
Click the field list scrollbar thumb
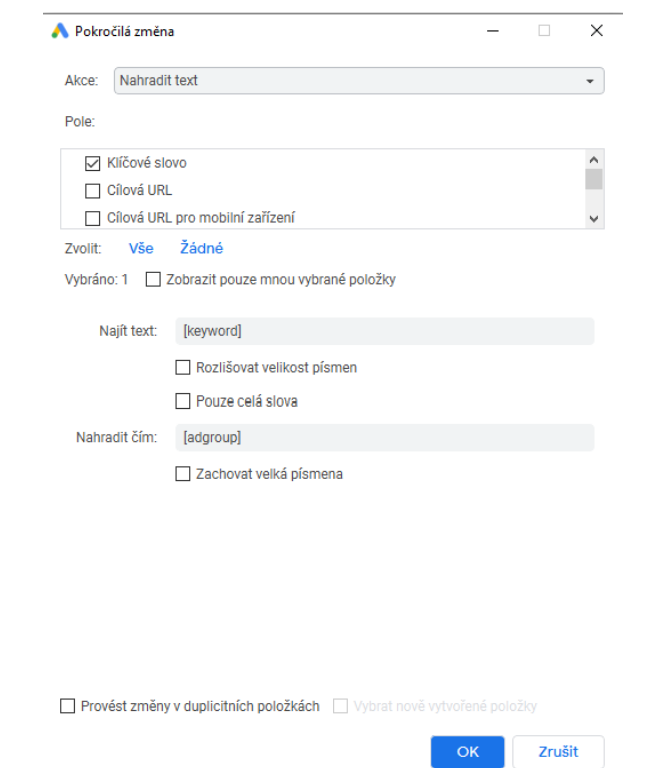(x=594, y=179)
